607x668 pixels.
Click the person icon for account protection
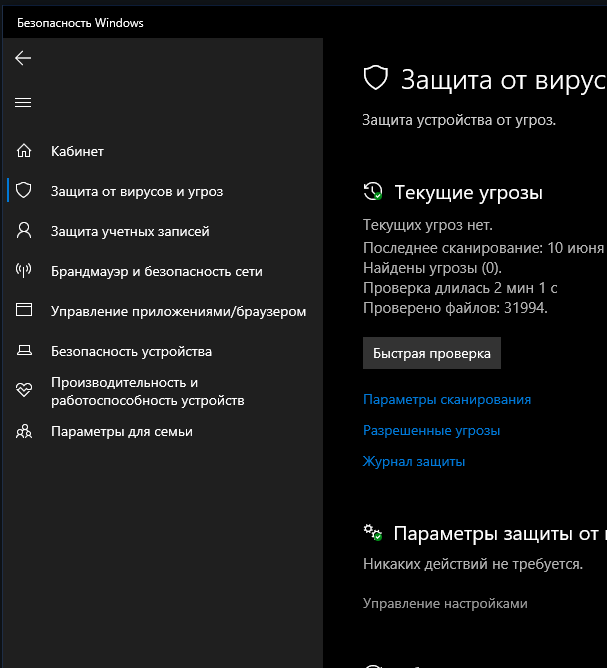coord(24,231)
